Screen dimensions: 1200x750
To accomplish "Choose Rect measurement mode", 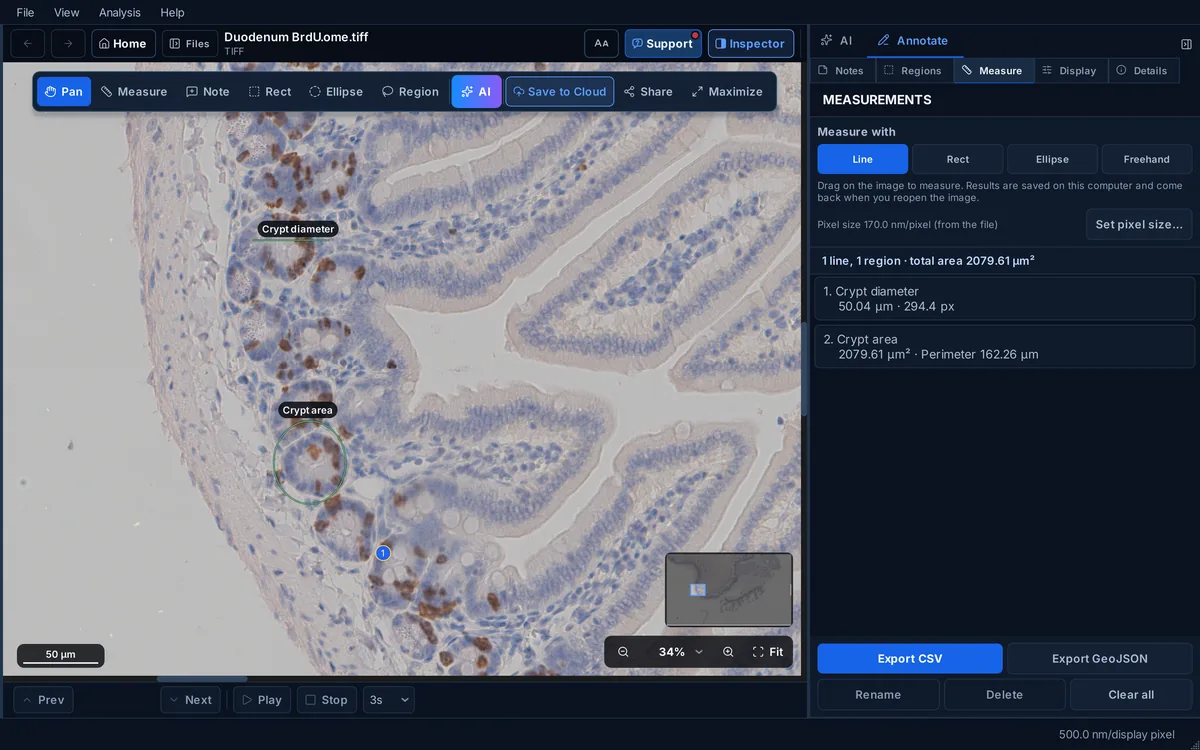I will pos(958,159).
